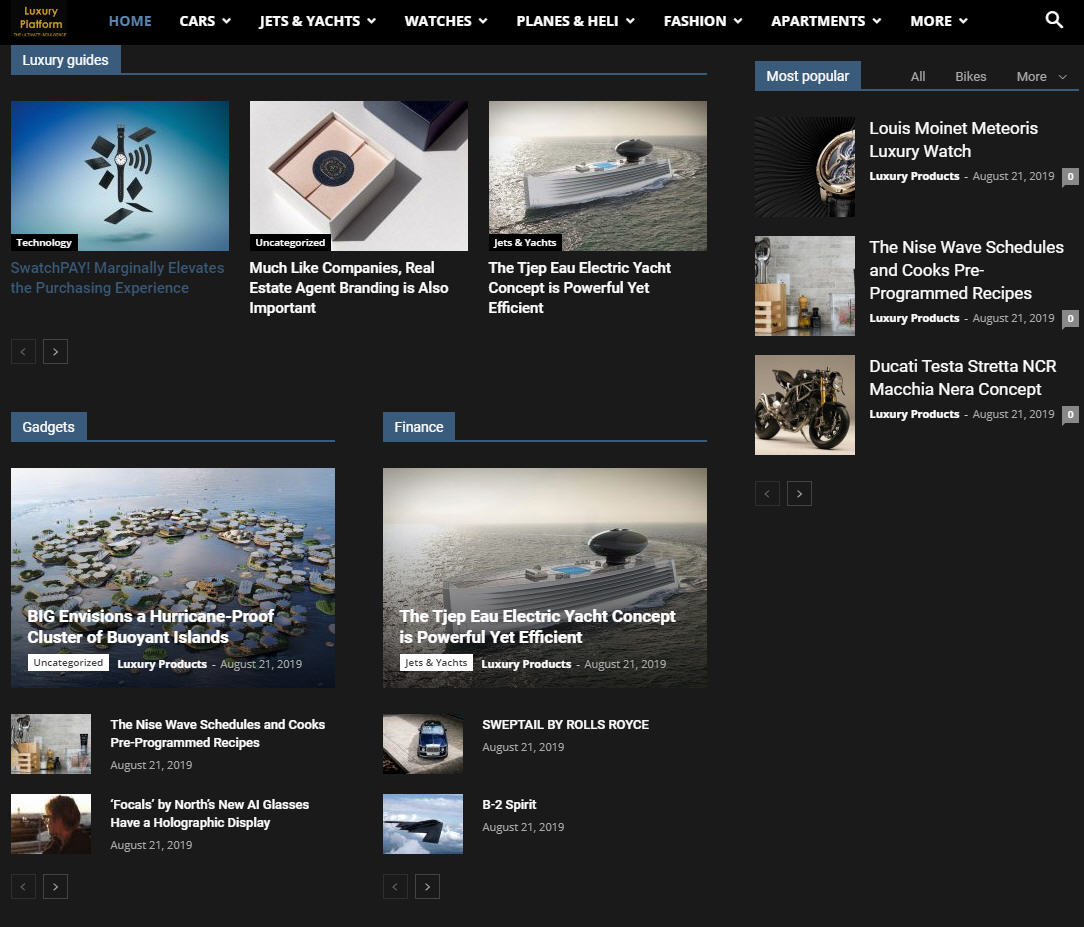Click next arrow under Finance section
The height and width of the screenshot is (927, 1084).
point(428,886)
